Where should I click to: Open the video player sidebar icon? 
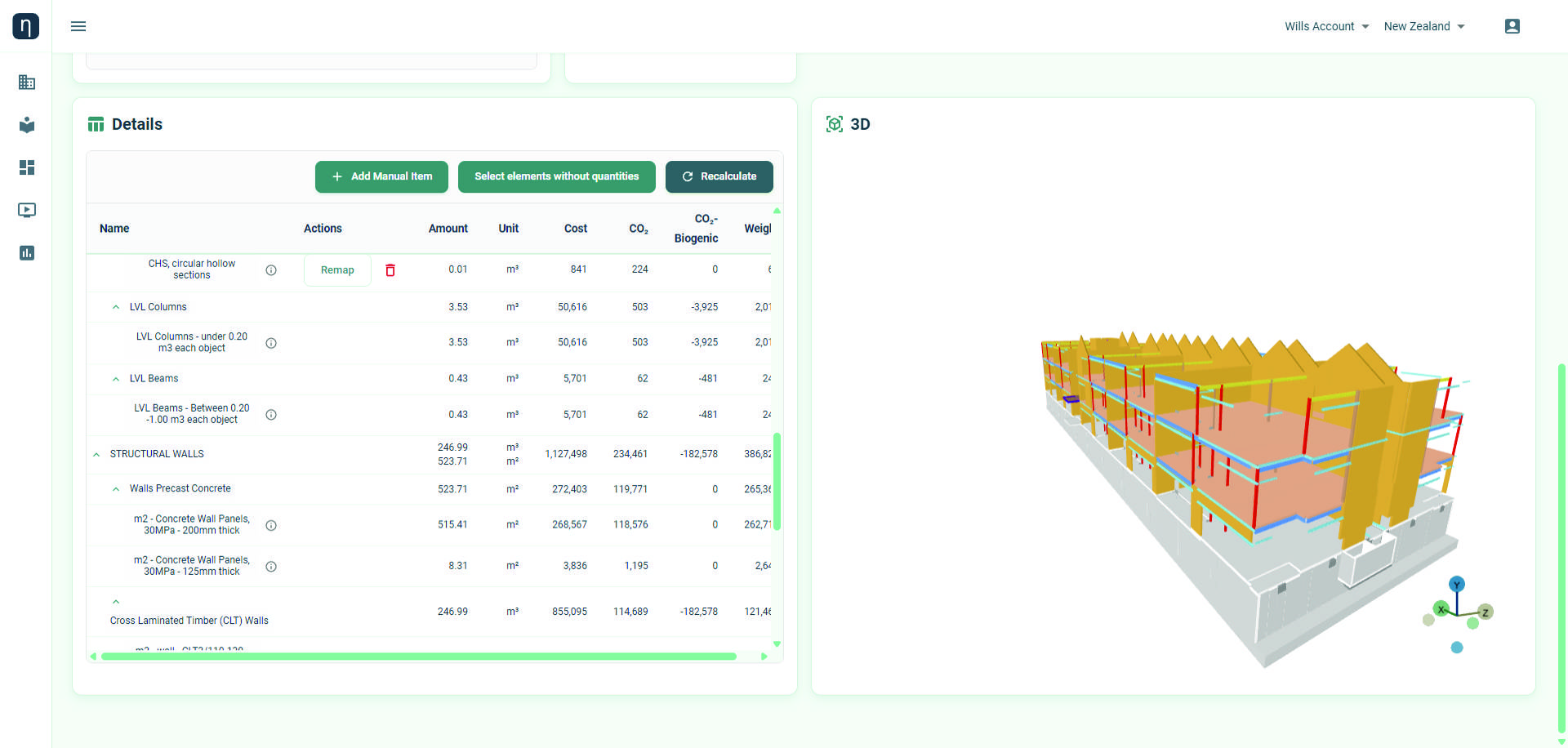point(27,210)
